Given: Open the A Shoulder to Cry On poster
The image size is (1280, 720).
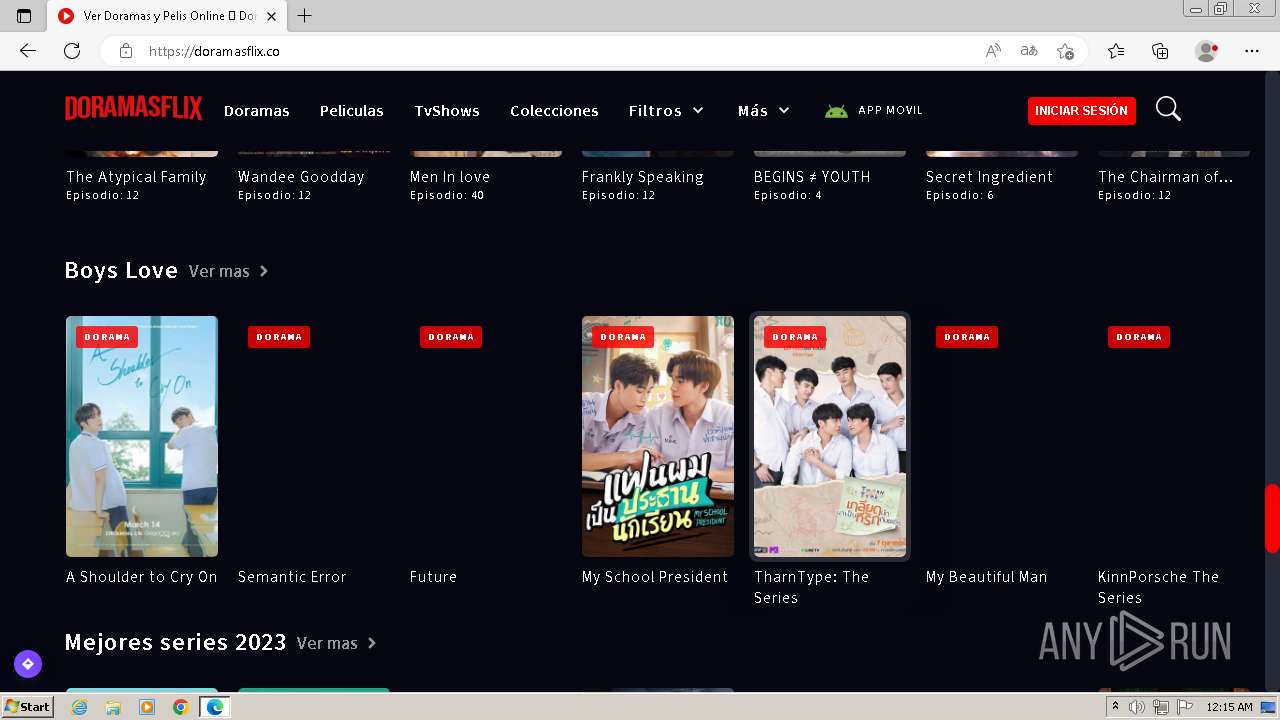Looking at the screenshot, I should [x=142, y=436].
